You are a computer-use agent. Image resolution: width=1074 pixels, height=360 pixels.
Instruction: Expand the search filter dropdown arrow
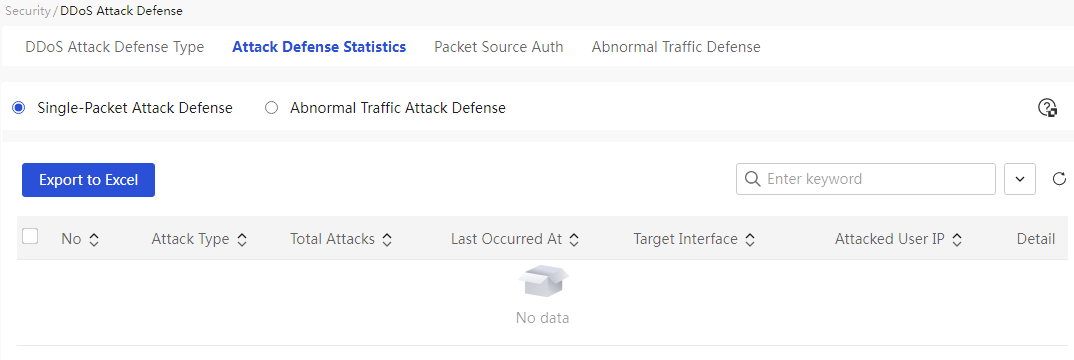coord(1020,179)
